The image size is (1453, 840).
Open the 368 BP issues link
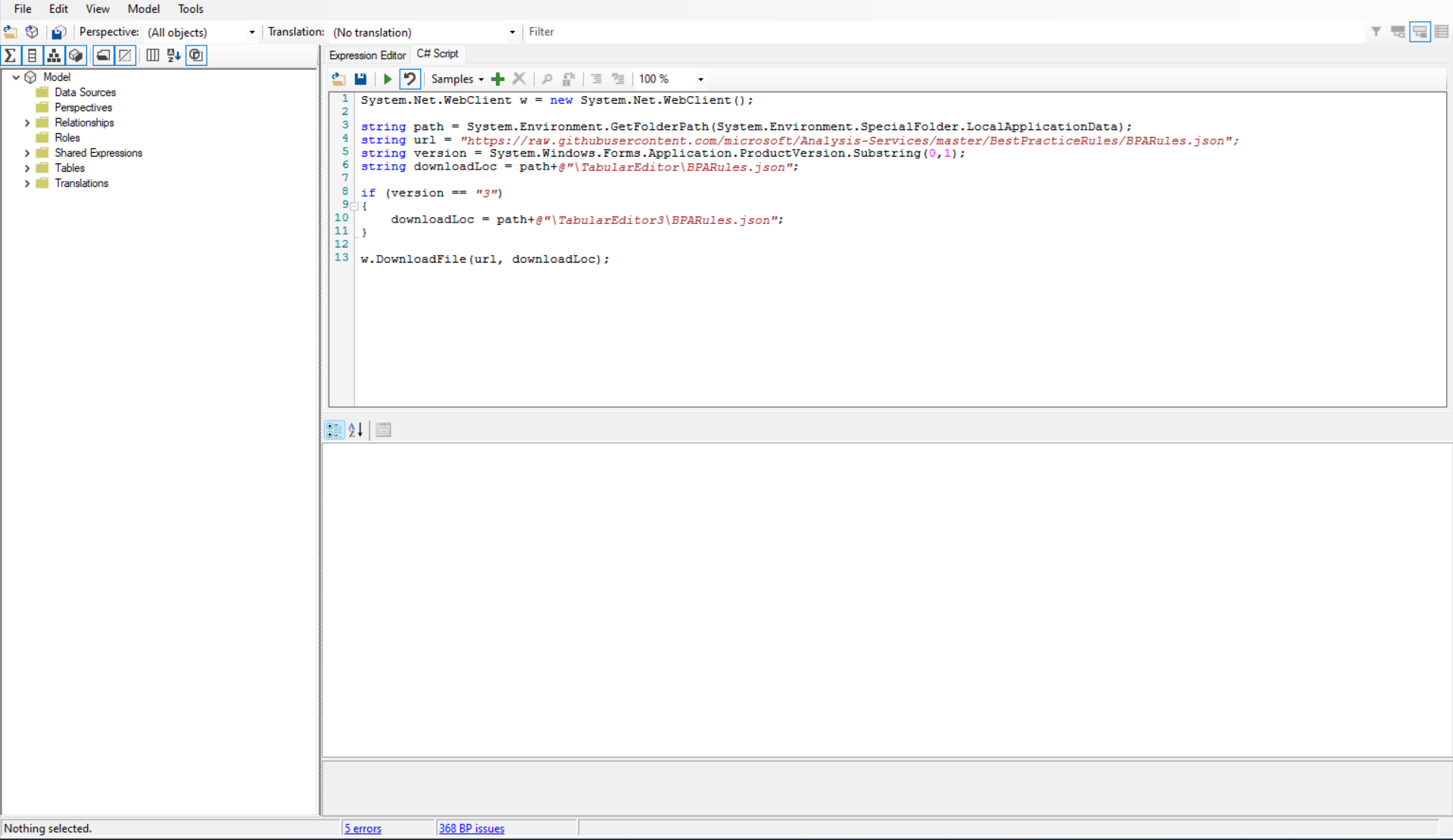click(x=471, y=829)
